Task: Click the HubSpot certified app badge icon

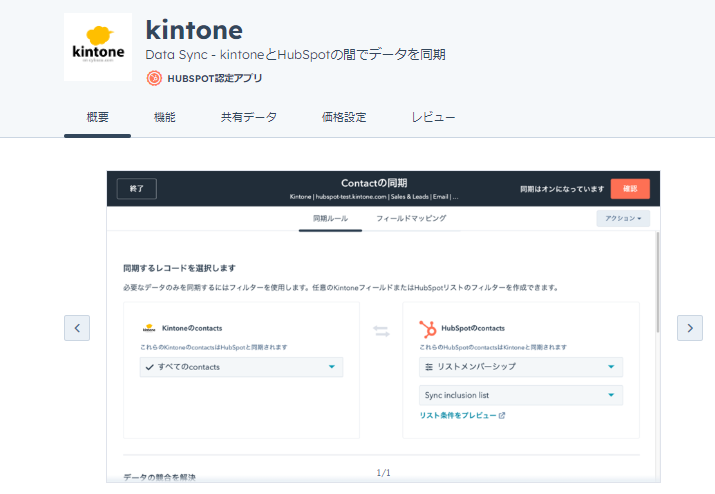Action: (154, 78)
